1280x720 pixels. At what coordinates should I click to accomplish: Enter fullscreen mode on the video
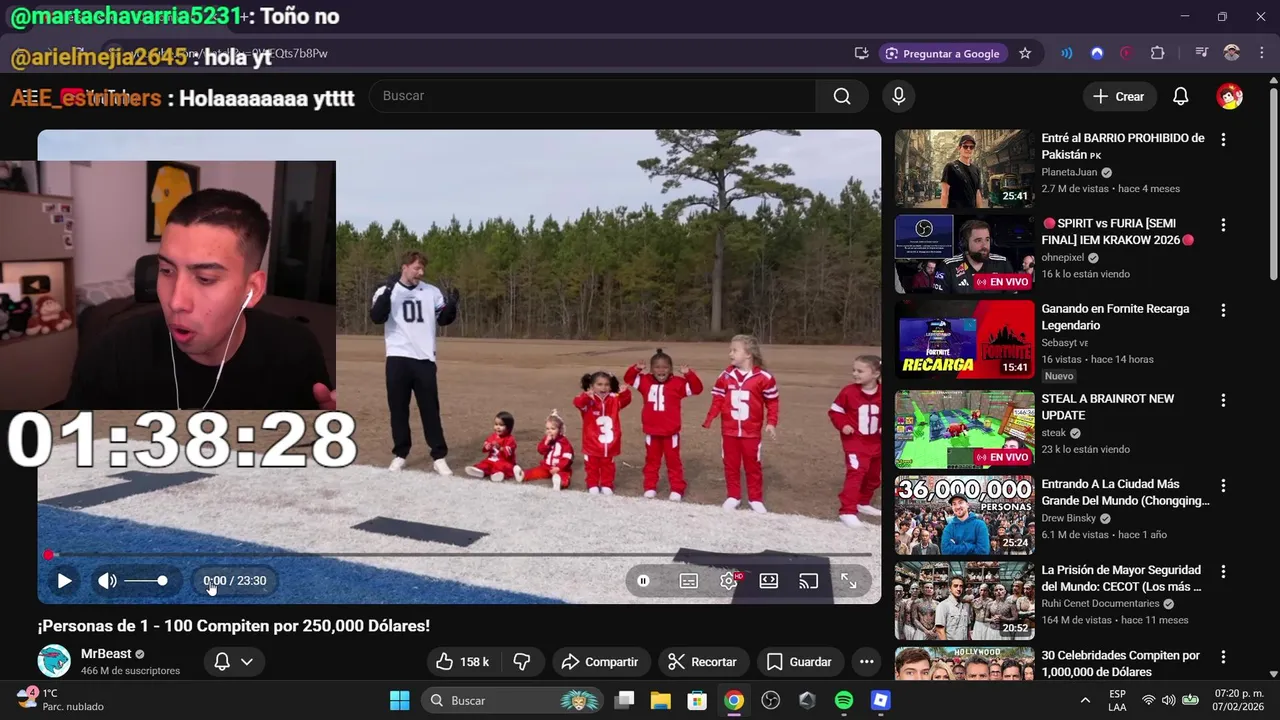tap(848, 581)
